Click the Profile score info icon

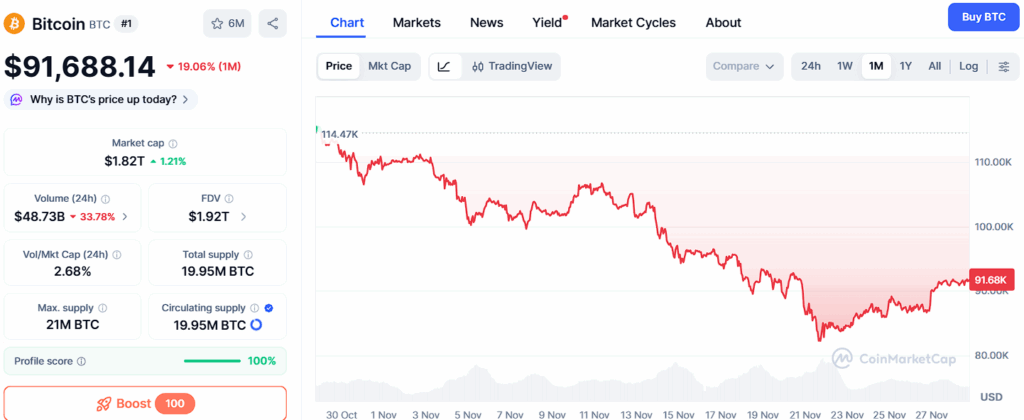click(x=82, y=361)
